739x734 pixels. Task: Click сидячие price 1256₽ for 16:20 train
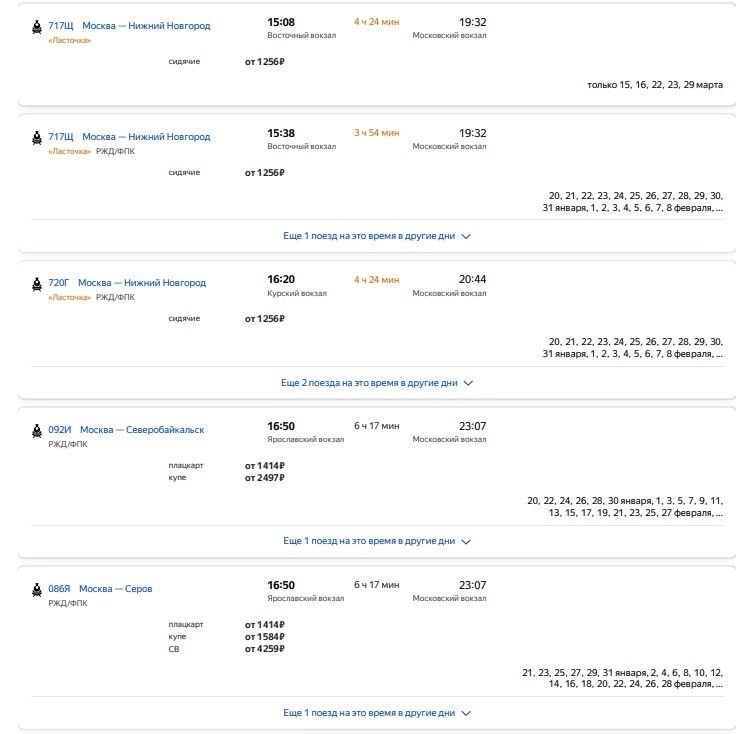click(x=265, y=319)
